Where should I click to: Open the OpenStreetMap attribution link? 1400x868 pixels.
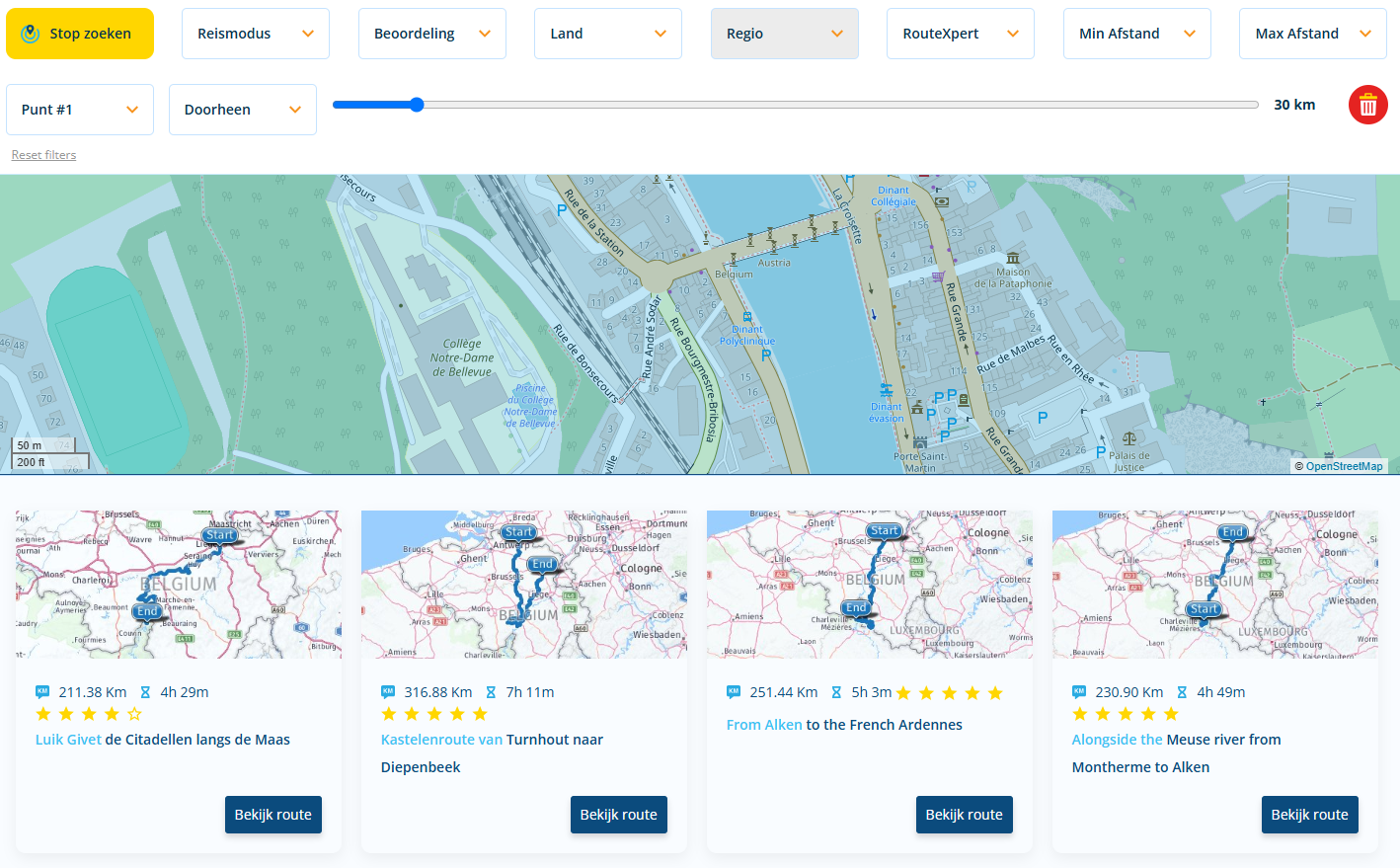[x=1344, y=466]
